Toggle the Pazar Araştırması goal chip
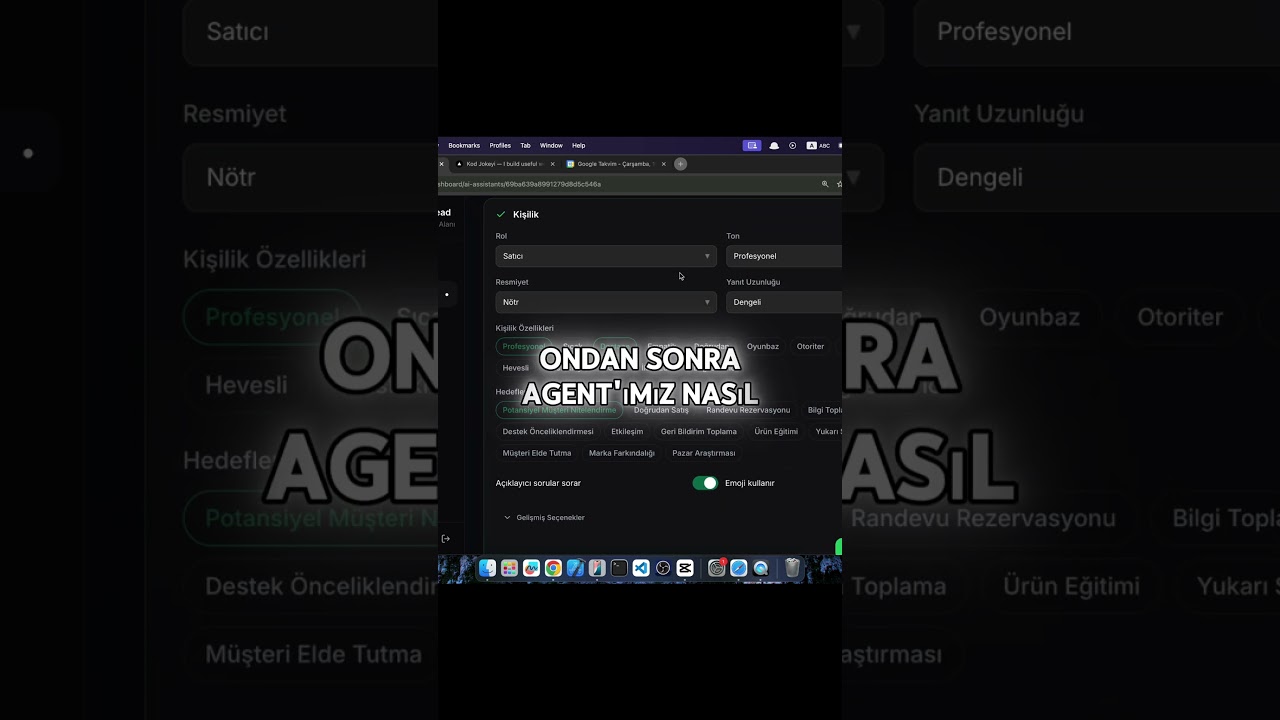1280x720 pixels. point(704,453)
